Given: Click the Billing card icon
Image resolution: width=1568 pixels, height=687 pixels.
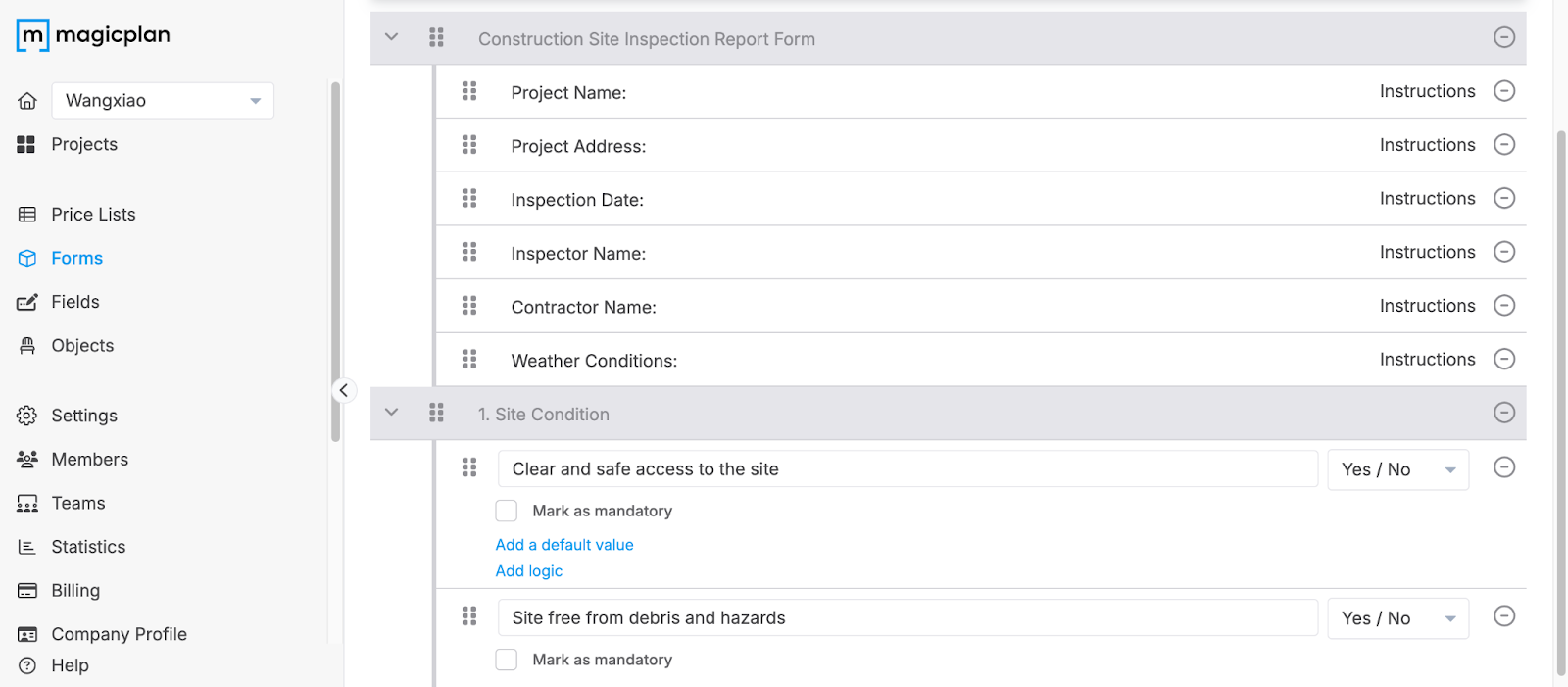Looking at the screenshot, I should coord(27,591).
